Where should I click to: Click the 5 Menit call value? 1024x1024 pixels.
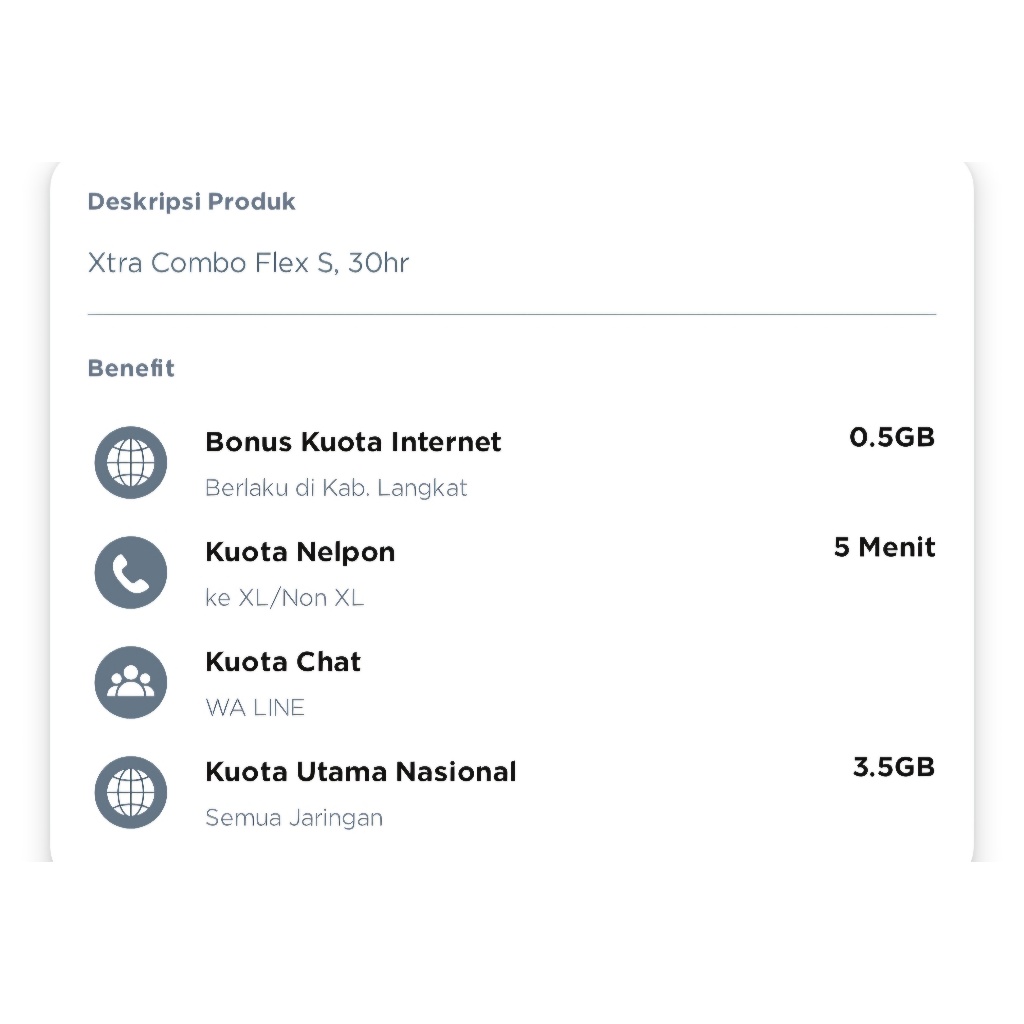[884, 547]
